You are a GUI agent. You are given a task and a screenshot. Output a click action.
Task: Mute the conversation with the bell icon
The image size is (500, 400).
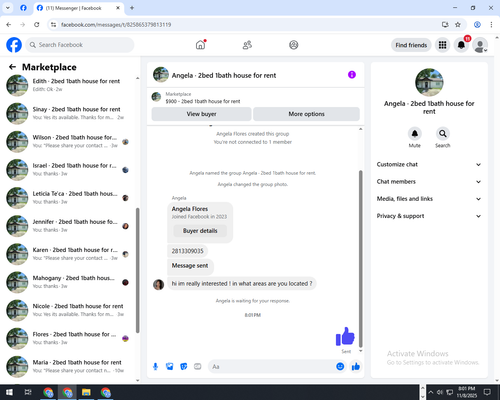tap(415, 134)
